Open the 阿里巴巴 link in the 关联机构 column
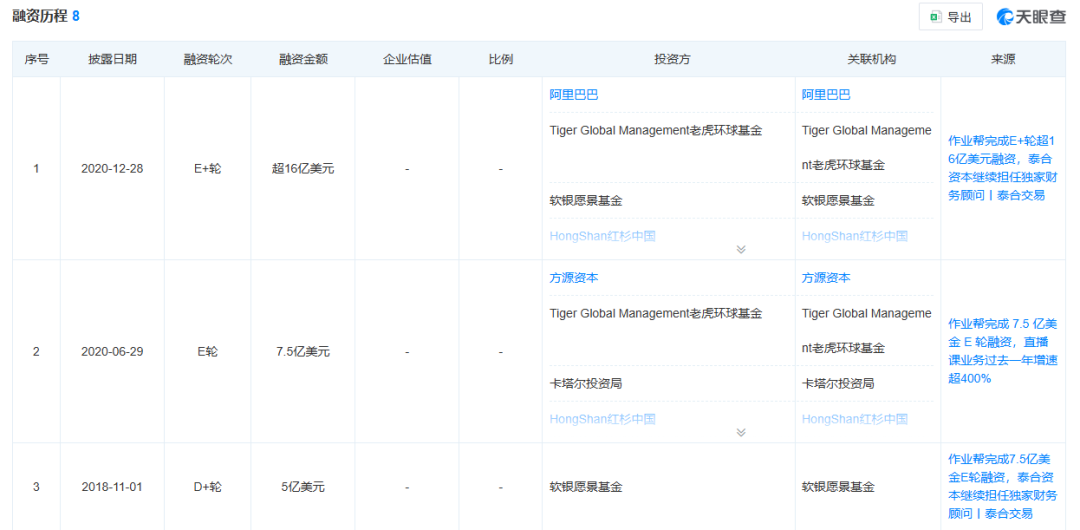This screenshot has height=530, width=1080. tap(826, 95)
